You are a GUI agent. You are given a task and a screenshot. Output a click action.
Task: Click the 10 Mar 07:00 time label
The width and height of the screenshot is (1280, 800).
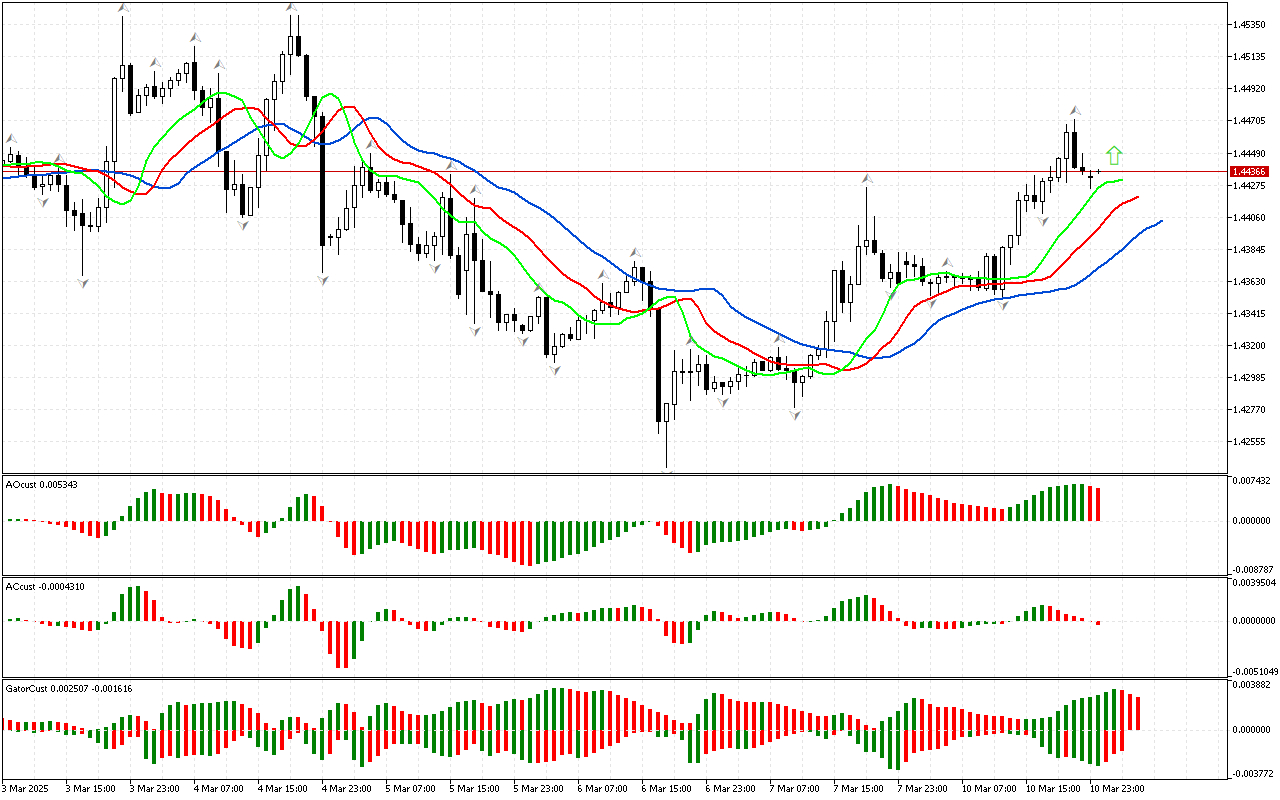tap(990, 788)
